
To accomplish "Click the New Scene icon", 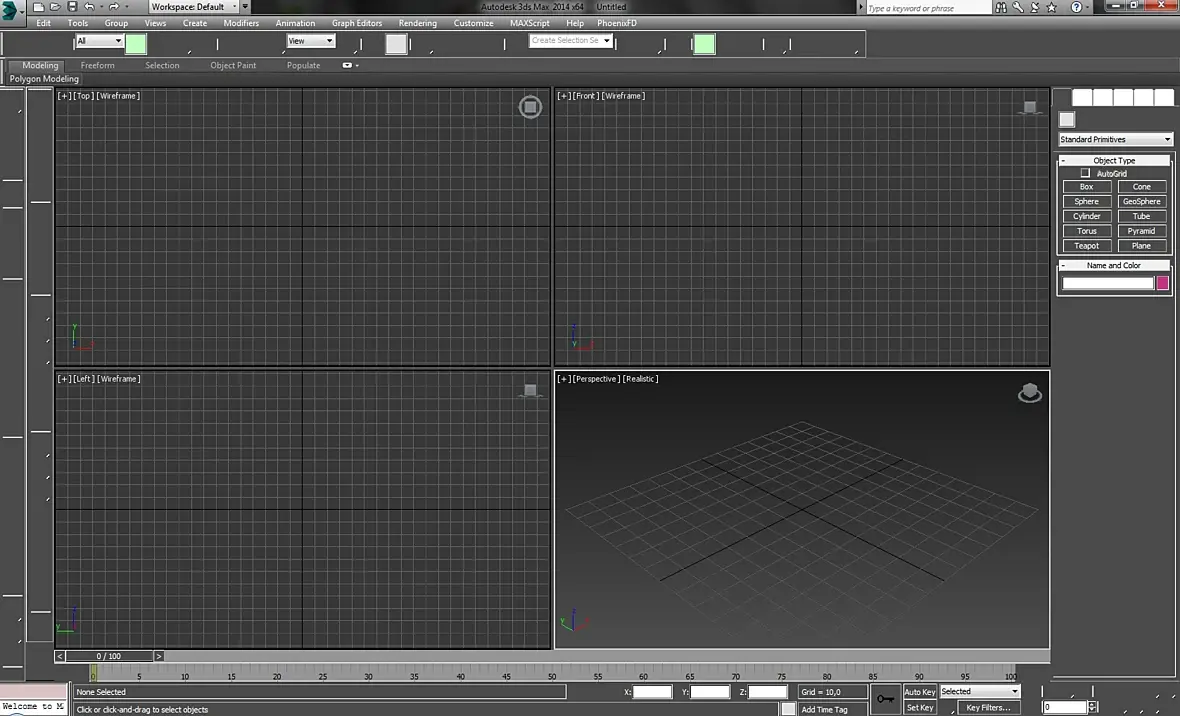I will pyautogui.click(x=38, y=7).
